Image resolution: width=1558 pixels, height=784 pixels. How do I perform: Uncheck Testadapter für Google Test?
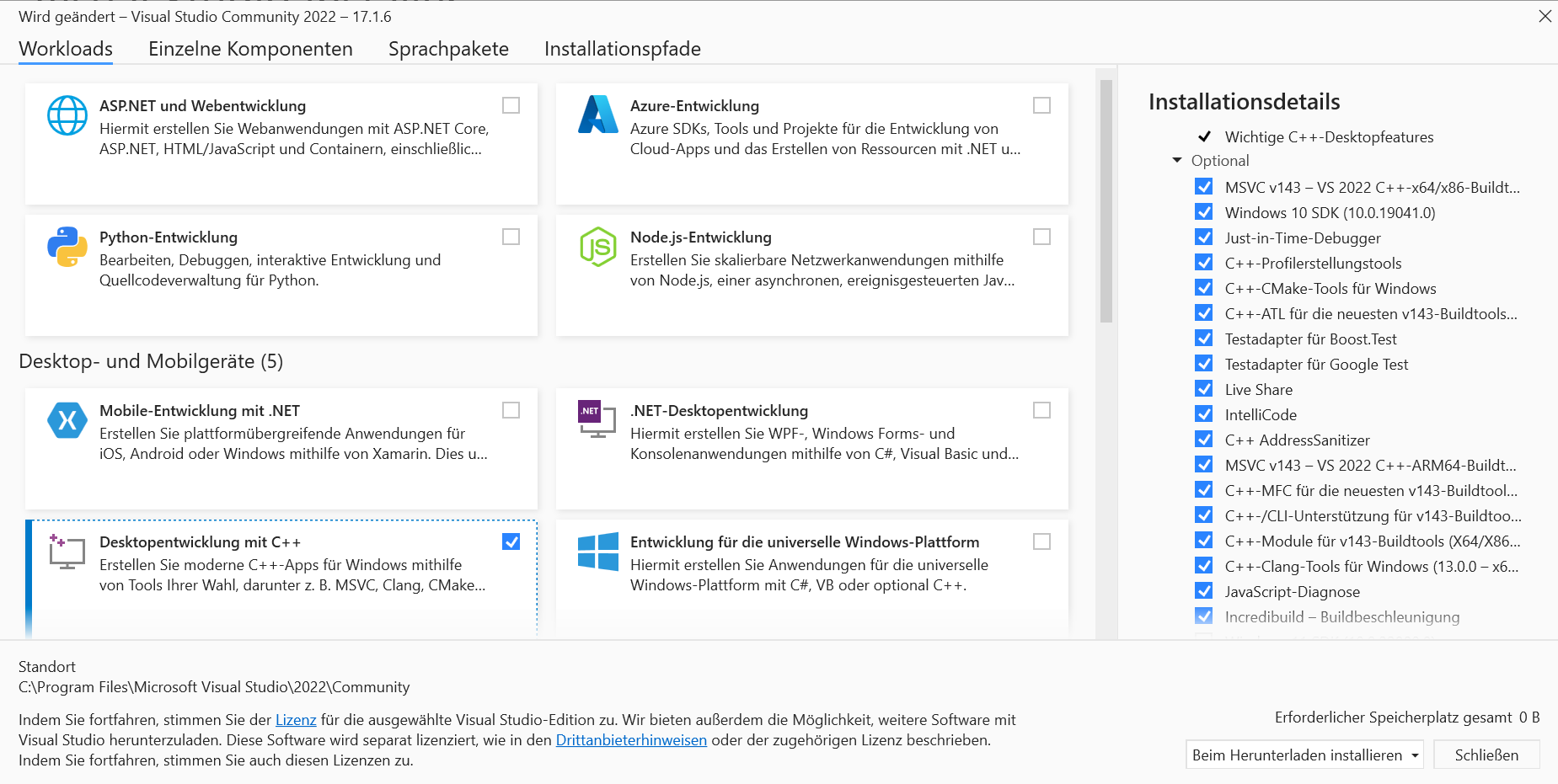coord(1204,364)
